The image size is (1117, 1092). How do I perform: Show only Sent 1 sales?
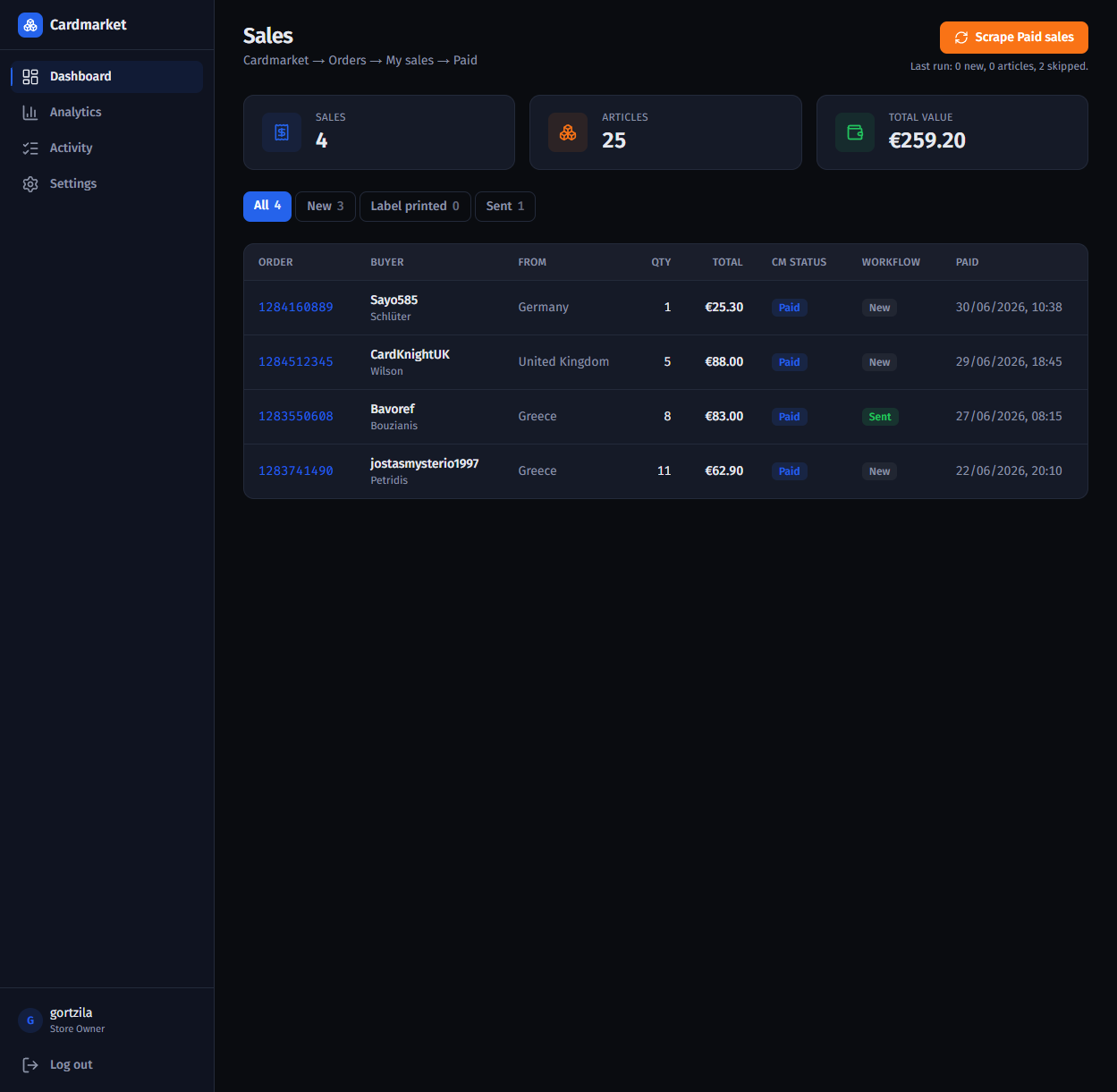pos(505,207)
